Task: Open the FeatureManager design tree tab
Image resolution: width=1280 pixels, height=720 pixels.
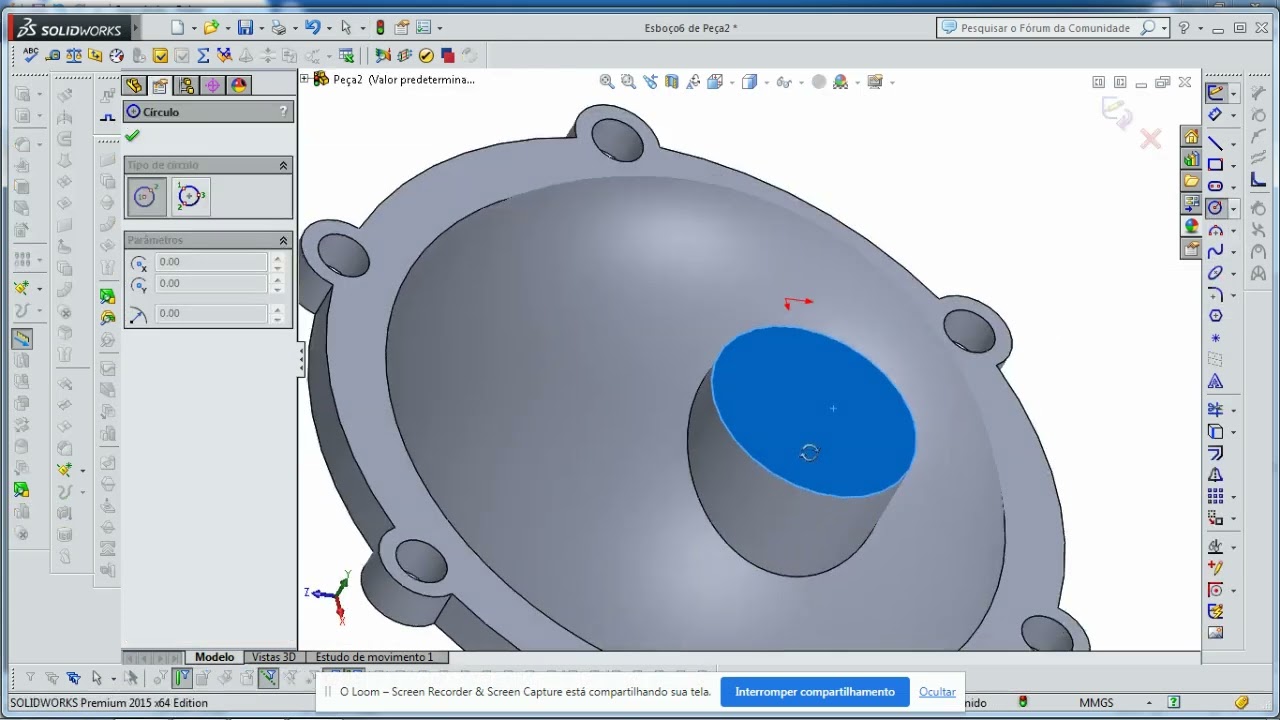Action: (134, 86)
